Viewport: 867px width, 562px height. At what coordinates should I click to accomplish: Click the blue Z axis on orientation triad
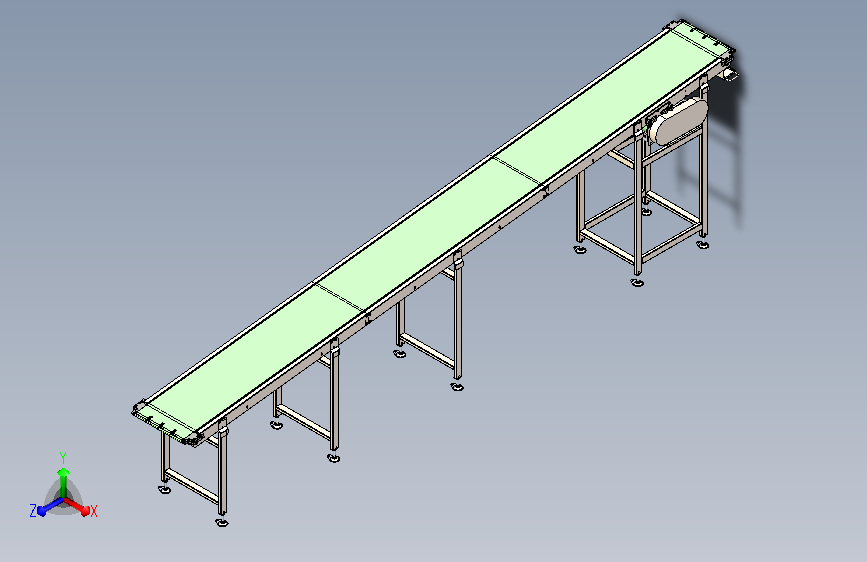click(50, 506)
